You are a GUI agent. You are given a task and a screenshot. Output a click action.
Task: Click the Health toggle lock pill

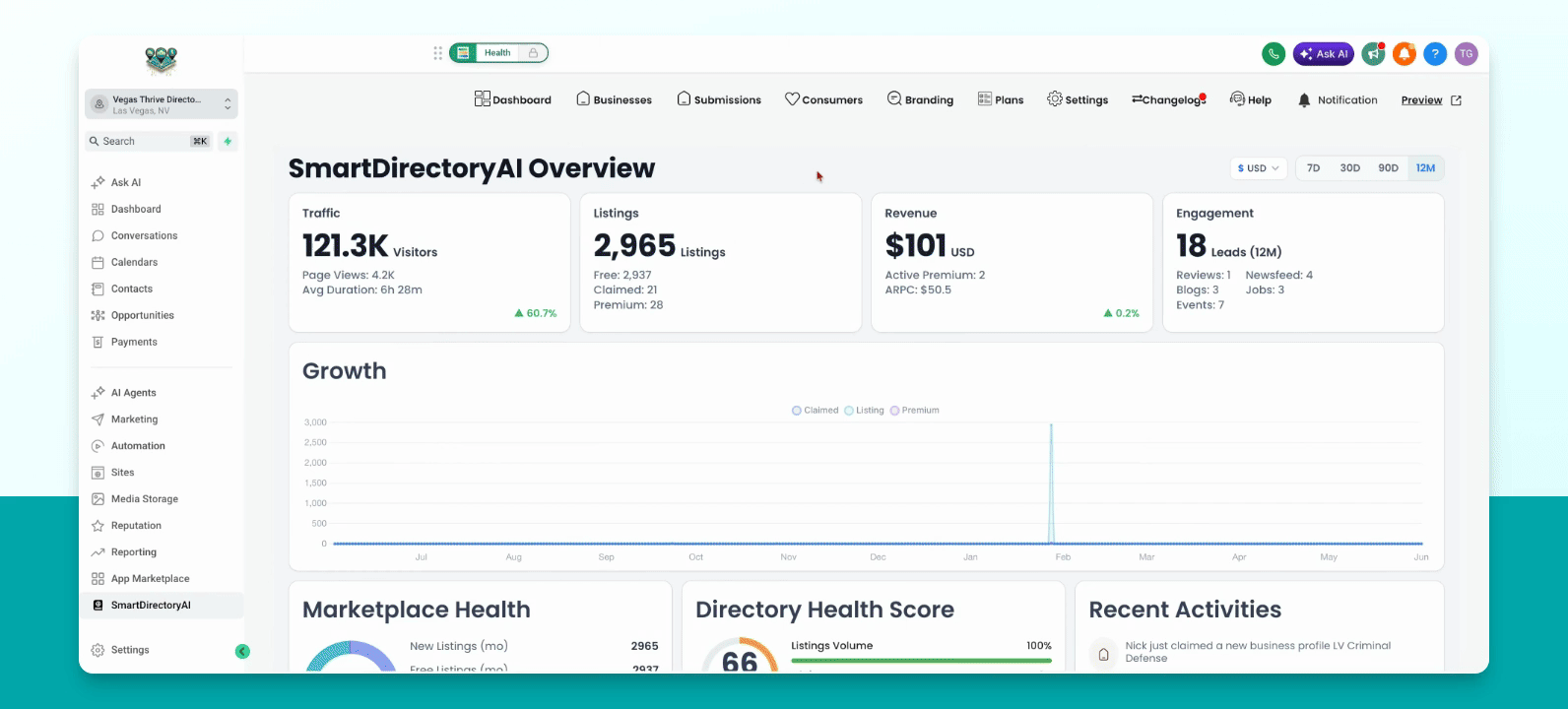click(498, 53)
